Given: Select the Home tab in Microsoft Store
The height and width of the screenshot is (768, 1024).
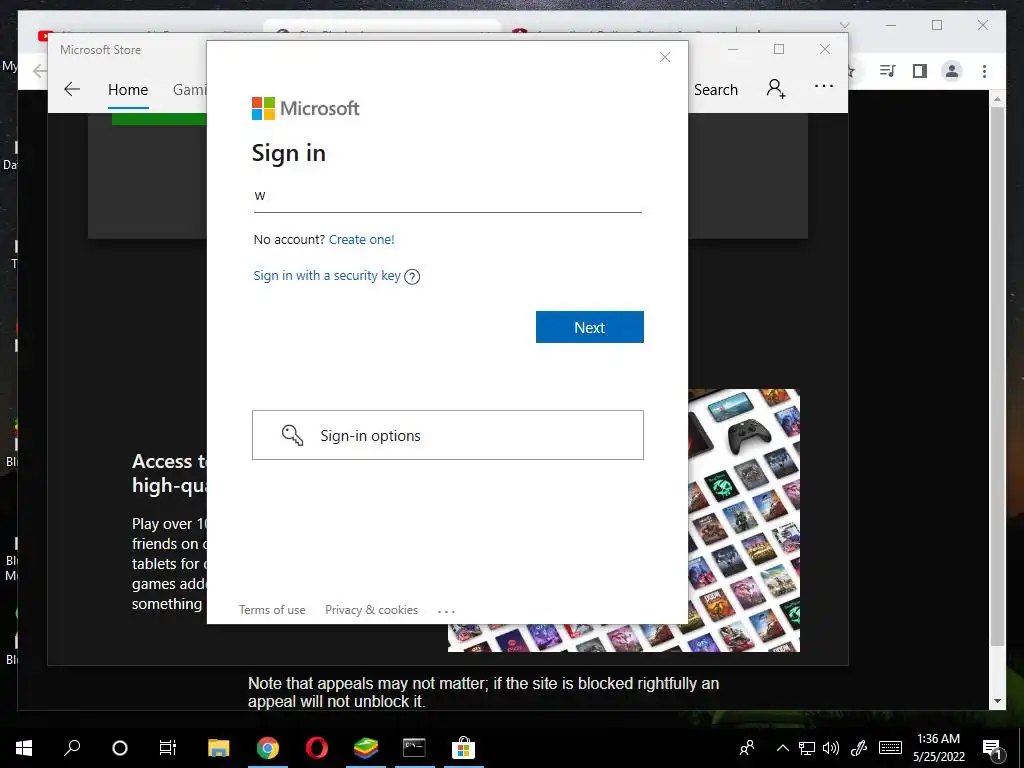Looking at the screenshot, I should click(x=128, y=90).
